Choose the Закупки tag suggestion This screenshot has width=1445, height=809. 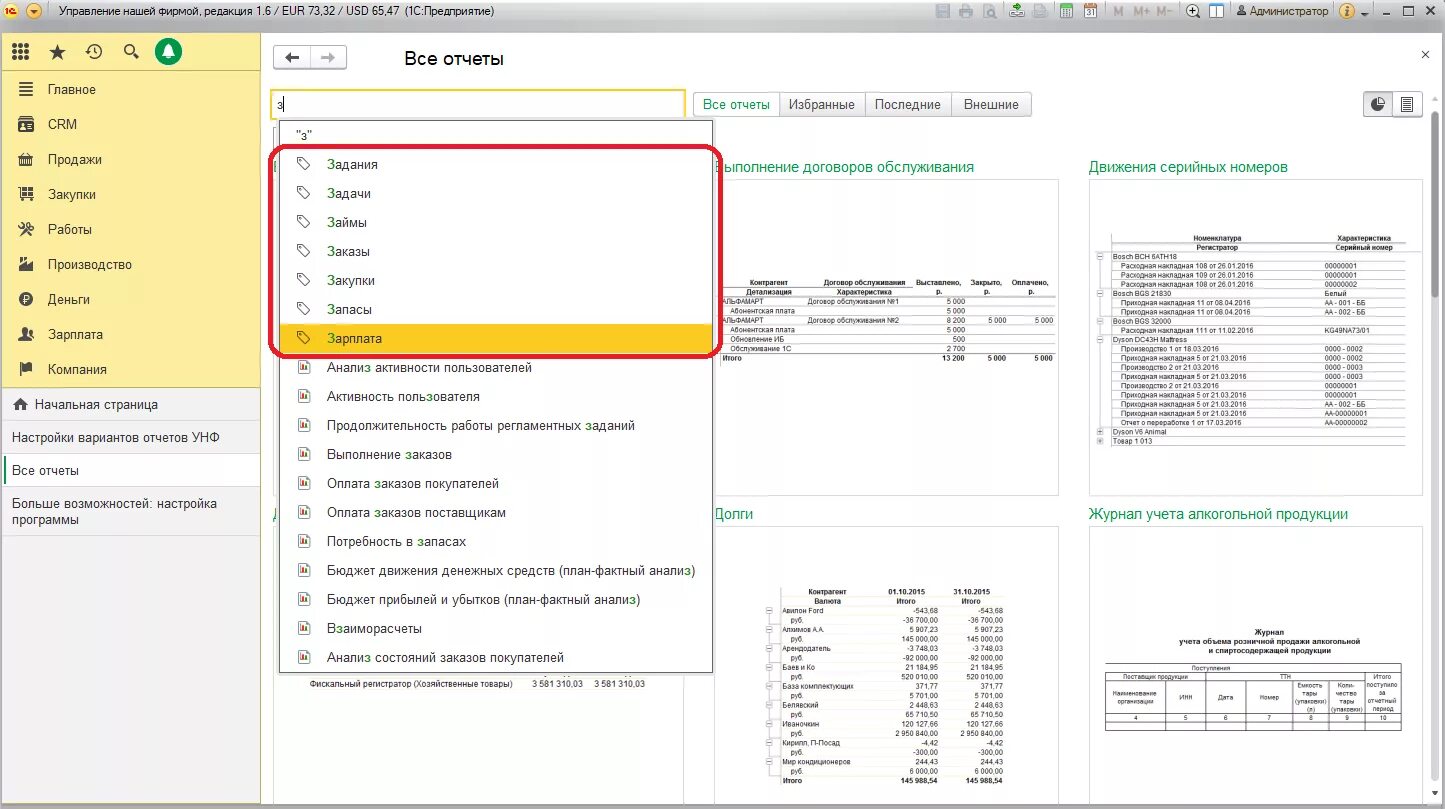click(496, 280)
